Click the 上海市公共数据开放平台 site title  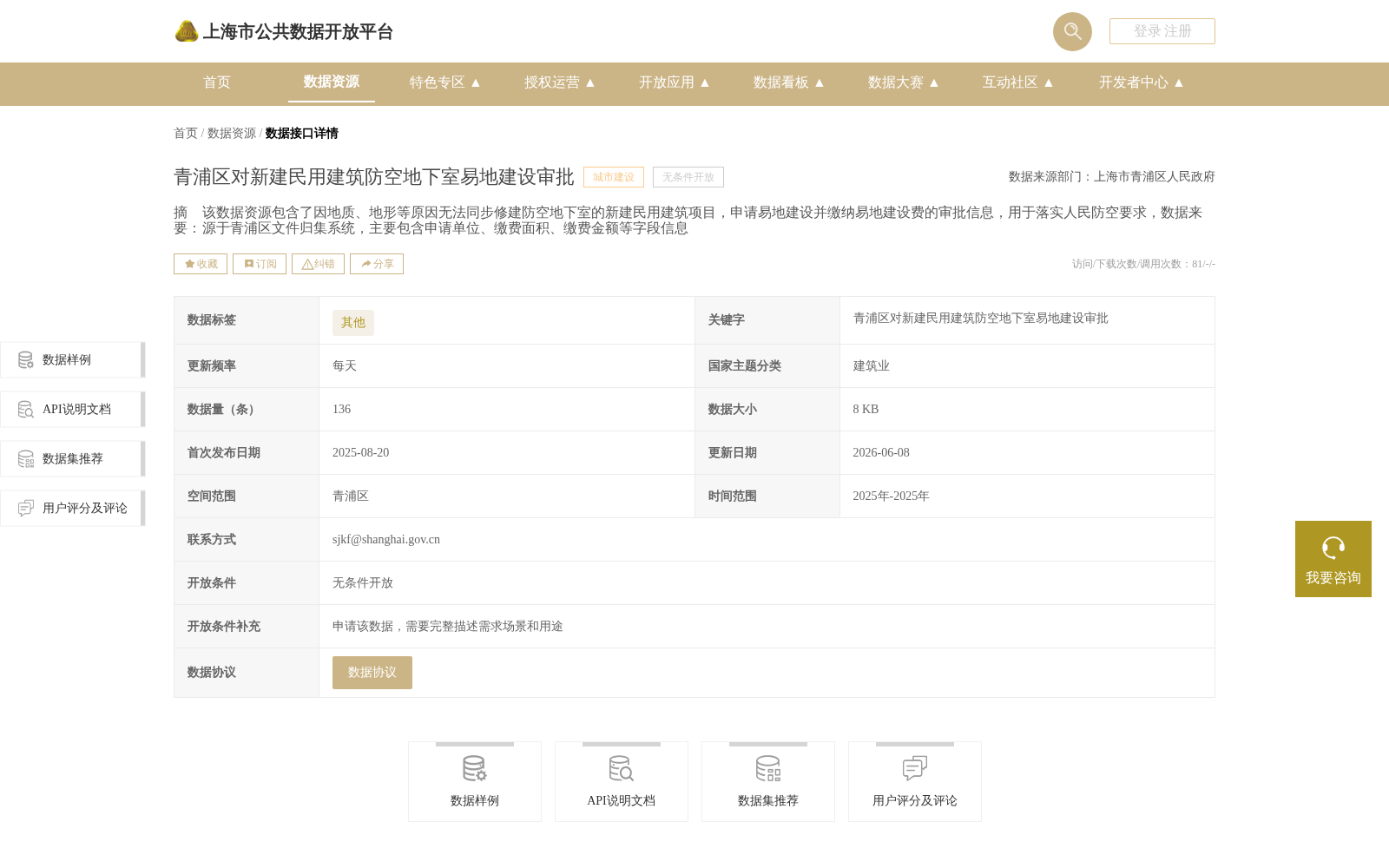[298, 32]
